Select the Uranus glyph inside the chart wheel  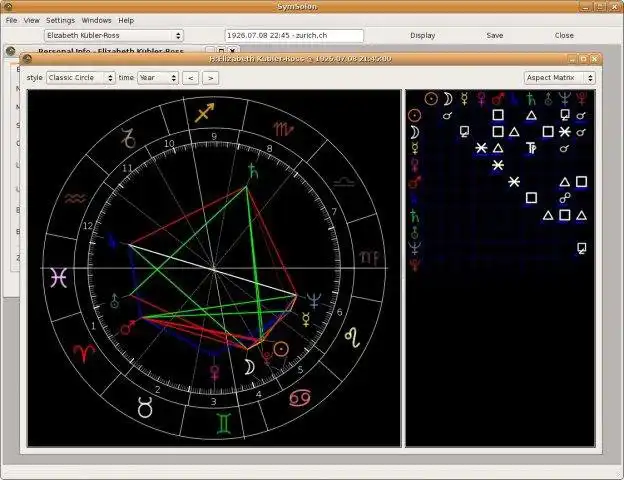(x=114, y=301)
